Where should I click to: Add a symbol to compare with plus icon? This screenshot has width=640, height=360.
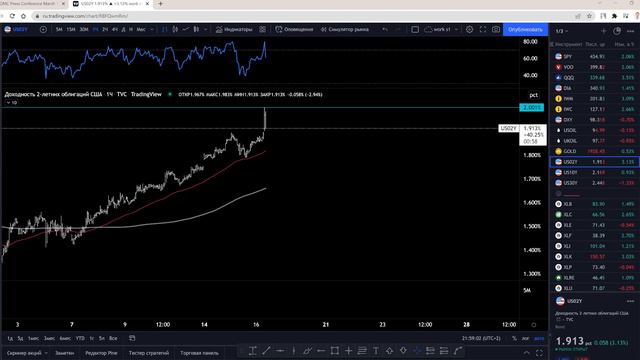pos(43,29)
